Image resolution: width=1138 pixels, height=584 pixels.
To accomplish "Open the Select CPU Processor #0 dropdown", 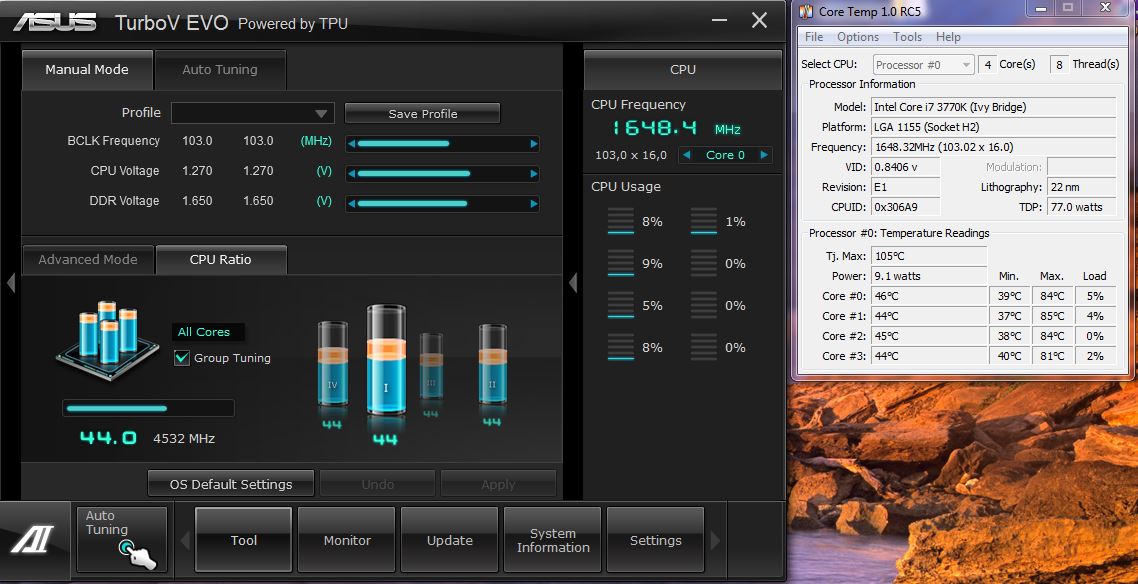I will coord(923,65).
